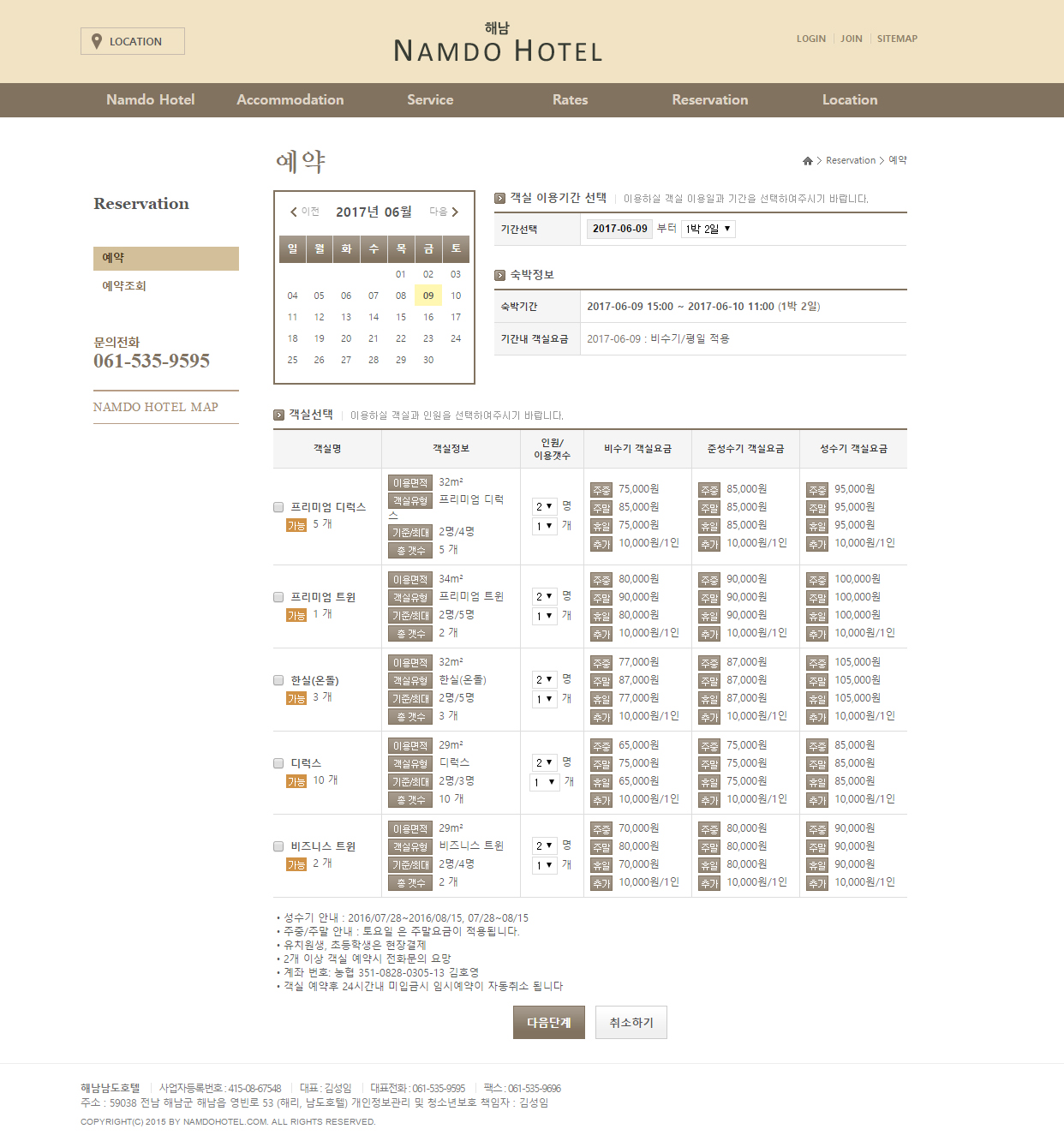The image size is (1064, 1141).
Task: Click the 객실 이용기간 선택 arrow icon
Action: pos(500,198)
